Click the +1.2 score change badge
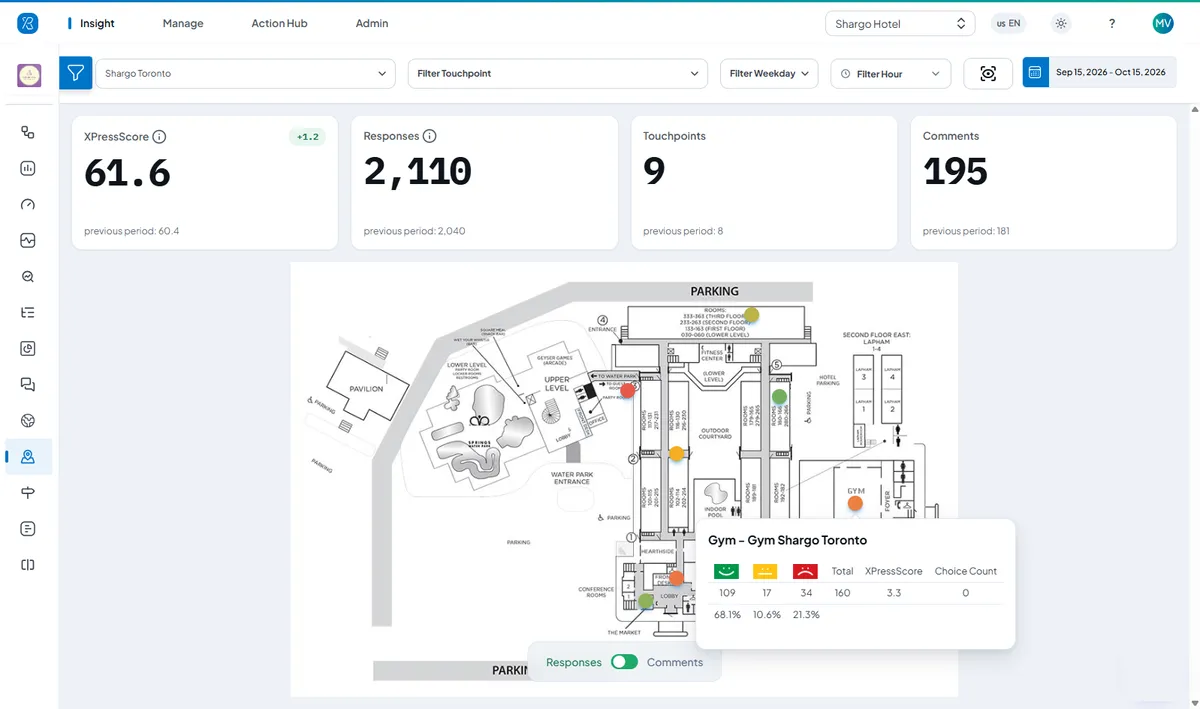The width and height of the screenshot is (1200, 709). 308,137
